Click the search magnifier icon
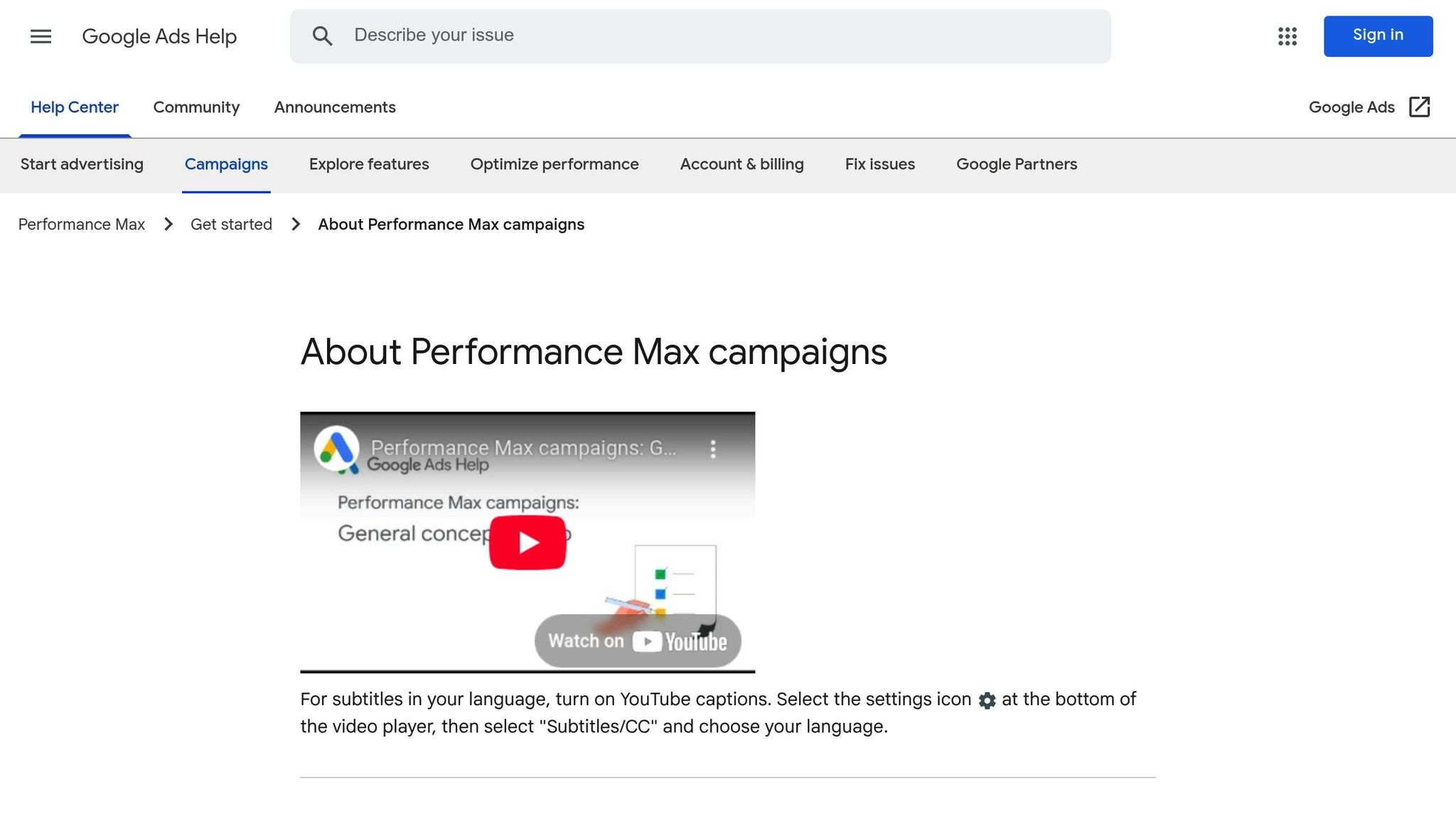Image resolution: width=1456 pixels, height=819 pixels. click(x=322, y=36)
